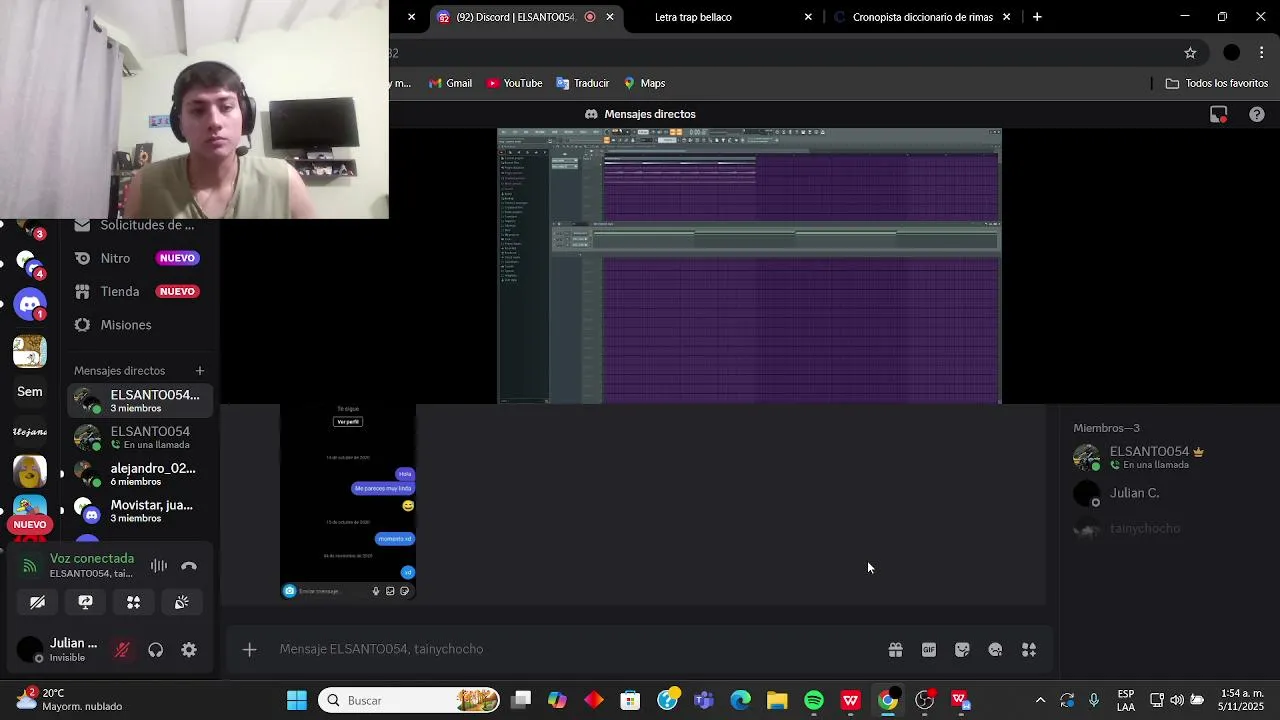
Task: Start an activity in call
Action: point(133,602)
